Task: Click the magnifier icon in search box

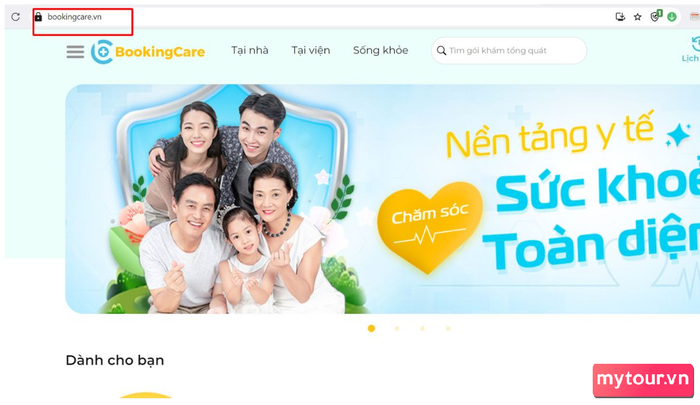Action: tap(441, 50)
